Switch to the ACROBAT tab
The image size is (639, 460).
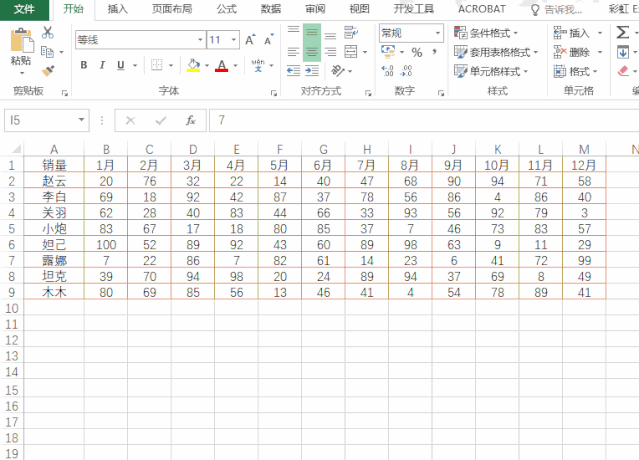[482, 9]
